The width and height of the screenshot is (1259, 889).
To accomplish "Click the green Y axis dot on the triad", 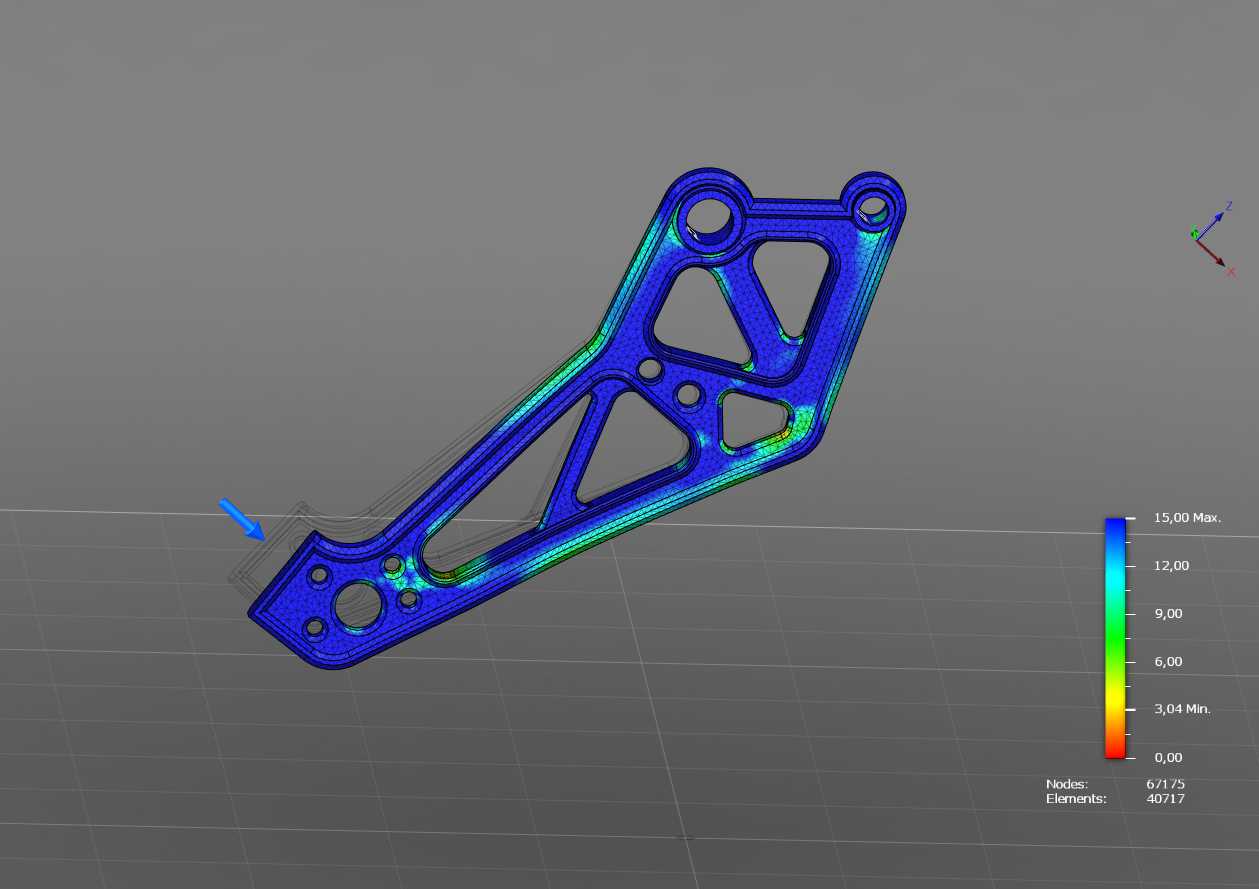I will [1195, 235].
